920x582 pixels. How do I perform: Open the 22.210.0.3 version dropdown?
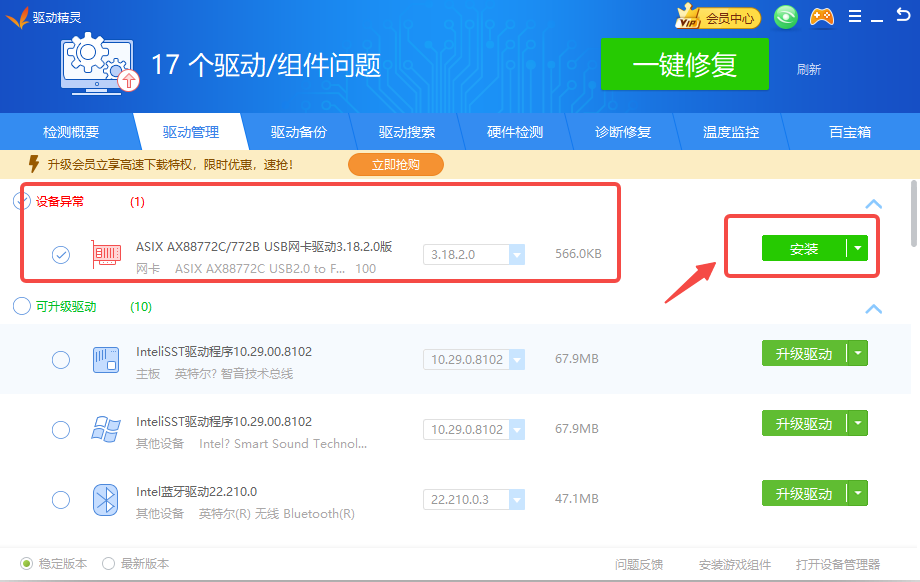coord(517,500)
